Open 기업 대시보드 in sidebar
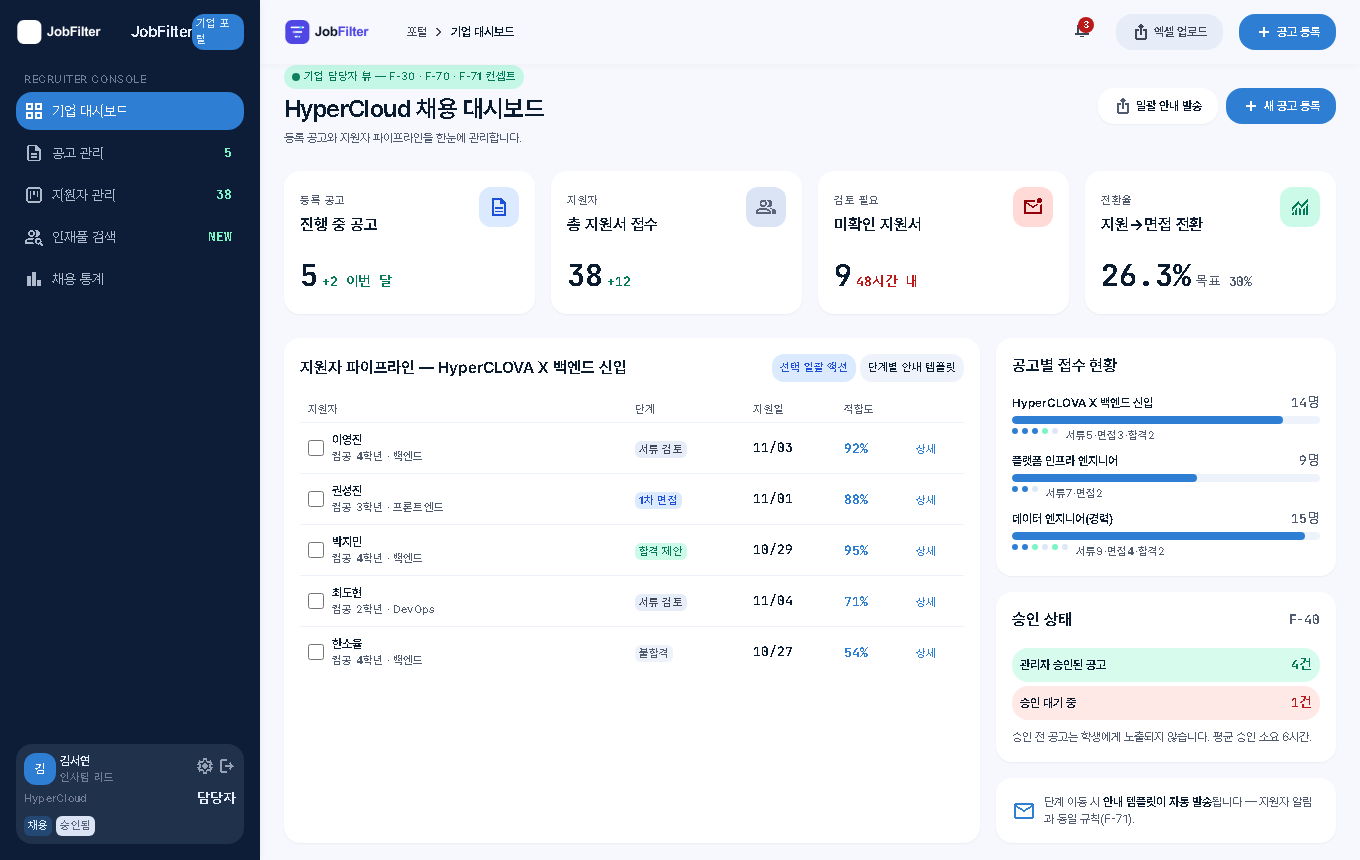This screenshot has width=1360, height=860. pyautogui.click(x=130, y=111)
